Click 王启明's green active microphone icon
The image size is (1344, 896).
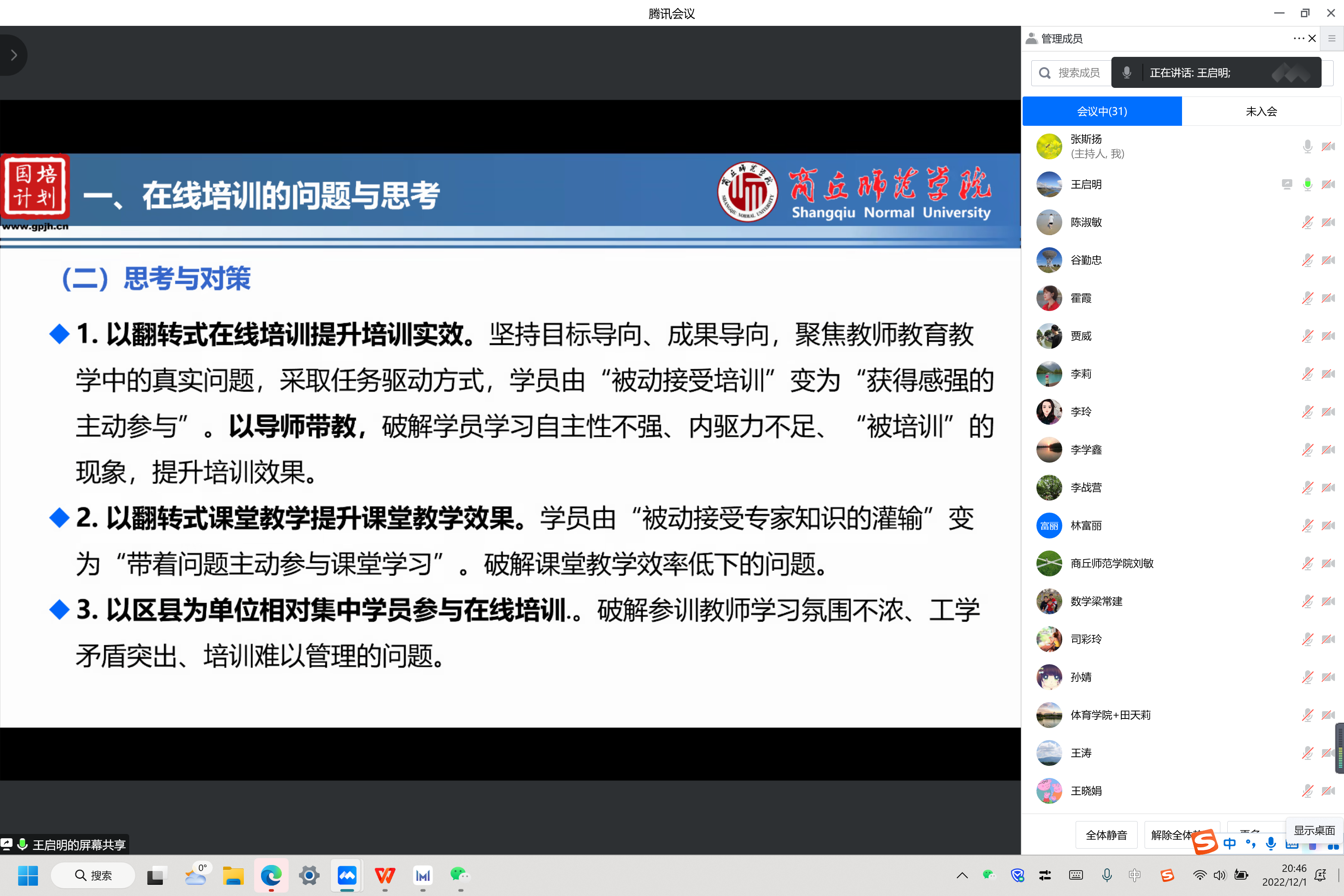[1307, 184]
